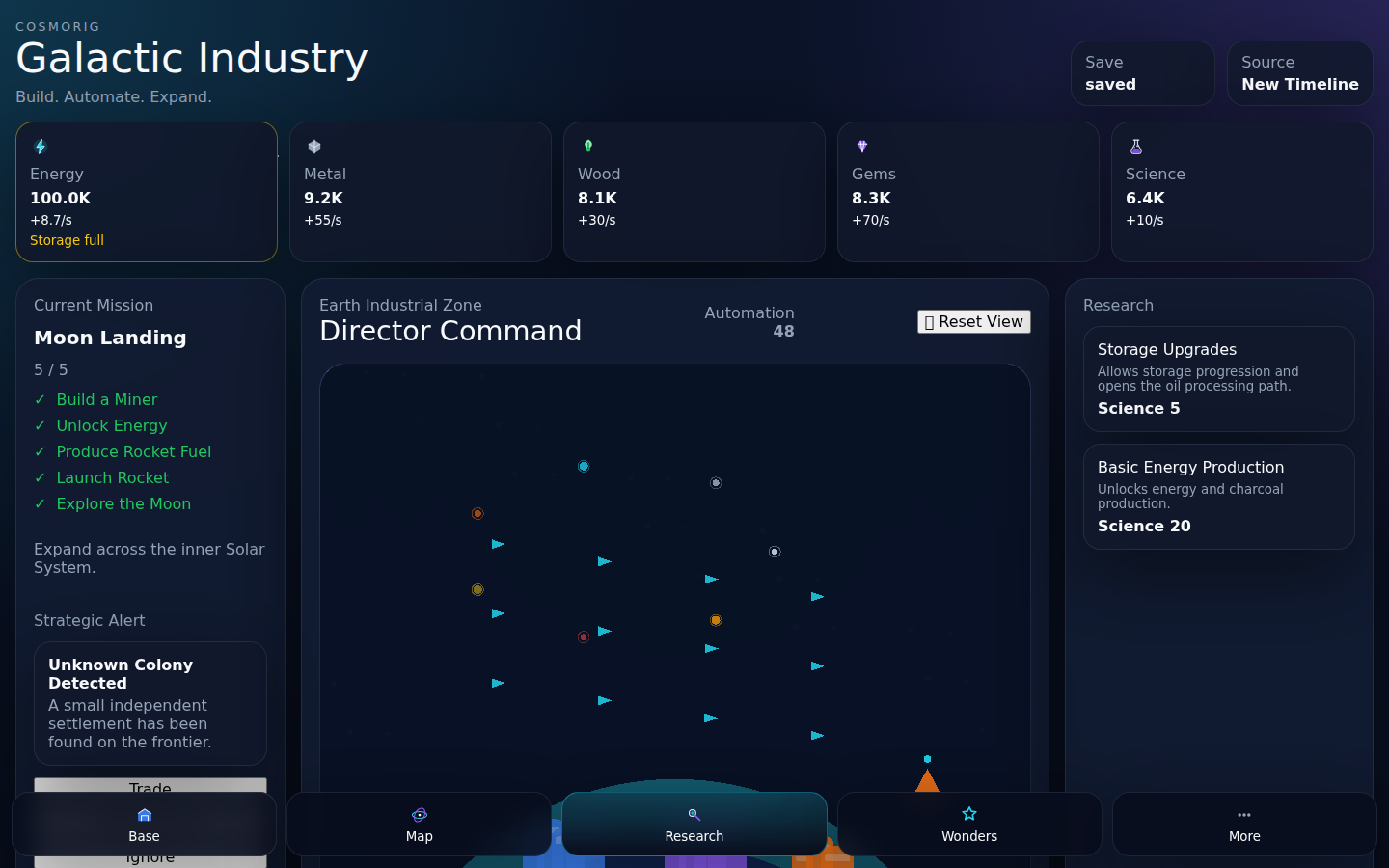Open the Save status card
The width and height of the screenshot is (1389, 868).
(1143, 73)
